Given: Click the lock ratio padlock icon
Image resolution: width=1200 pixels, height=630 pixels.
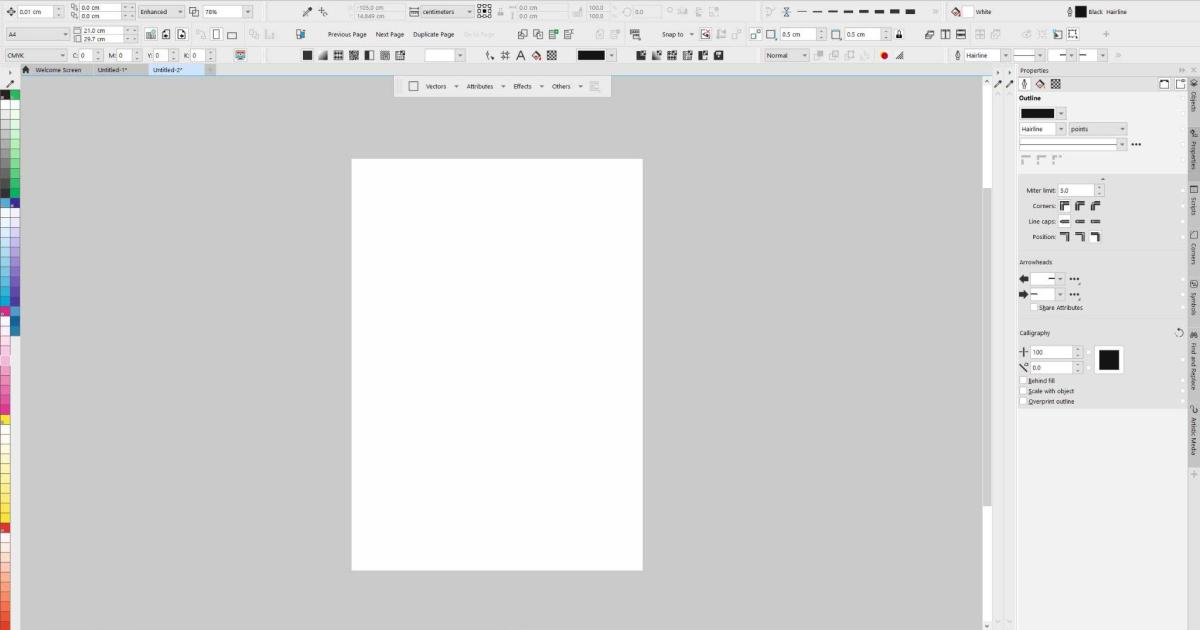Looking at the screenshot, I should tap(899, 34).
